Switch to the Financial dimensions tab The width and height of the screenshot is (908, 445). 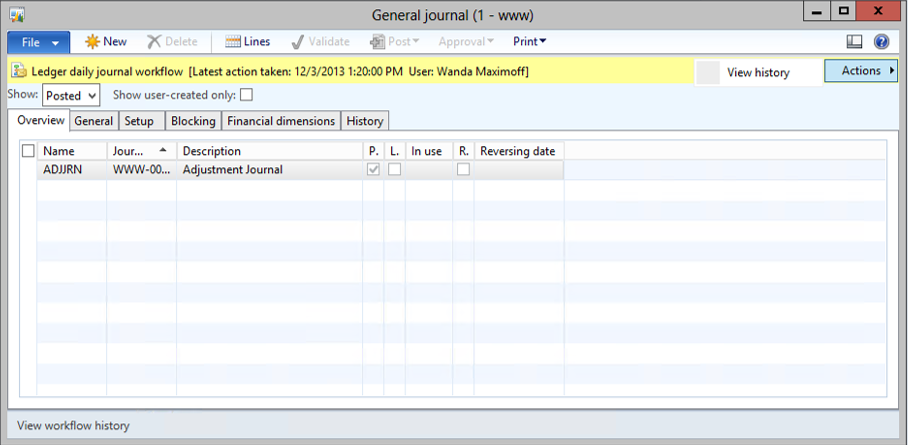click(281, 121)
